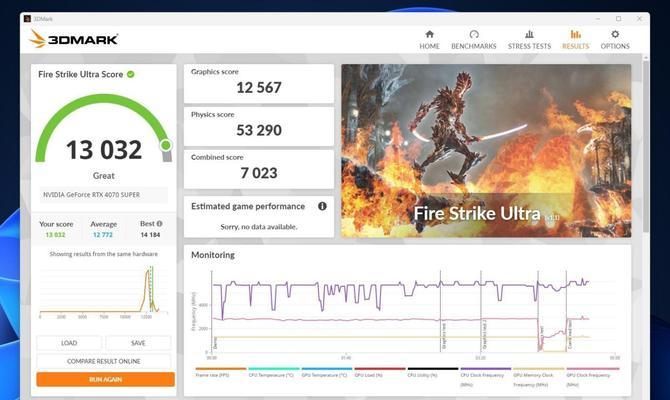The image size is (670, 400).
Task: Click the score distribution histogram
Action: coord(103,291)
